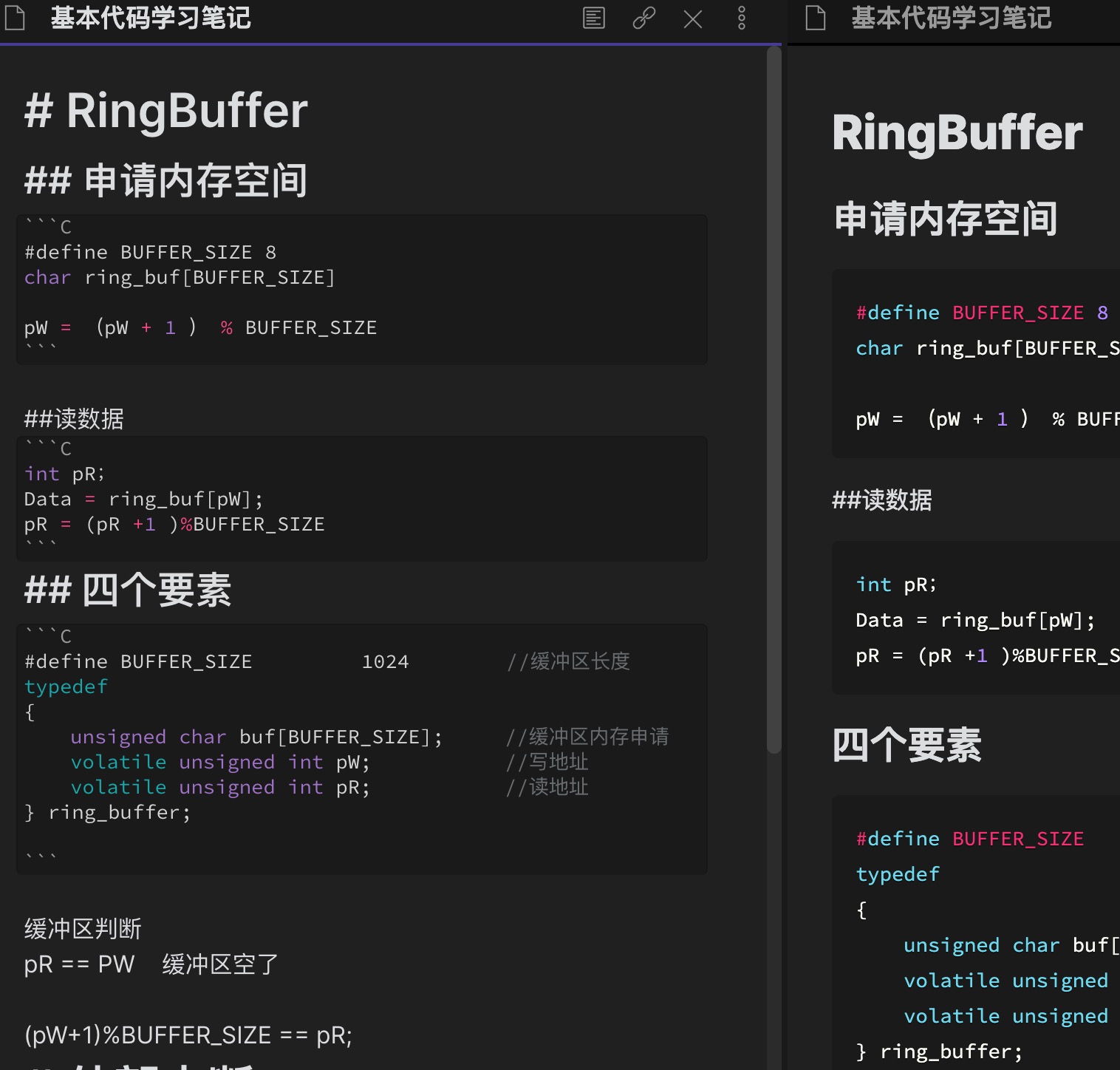Click 'typedef' in preview pane
This screenshot has width=1120, height=1070.
click(898, 875)
